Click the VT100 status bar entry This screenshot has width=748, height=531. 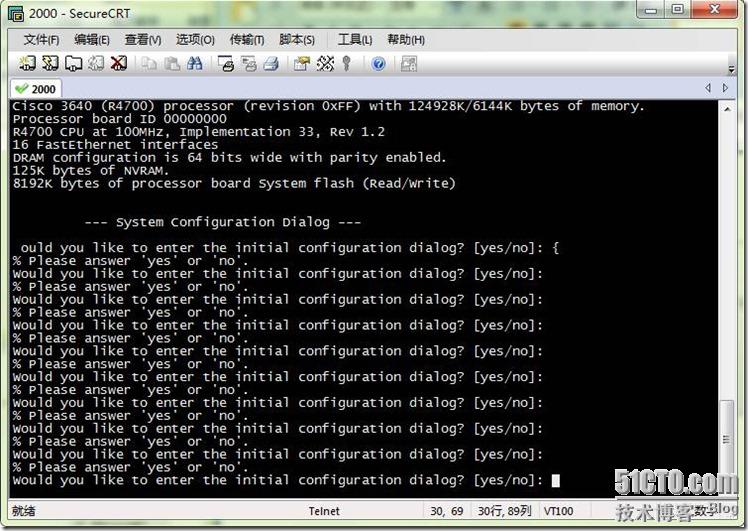click(x=558, y=511)
